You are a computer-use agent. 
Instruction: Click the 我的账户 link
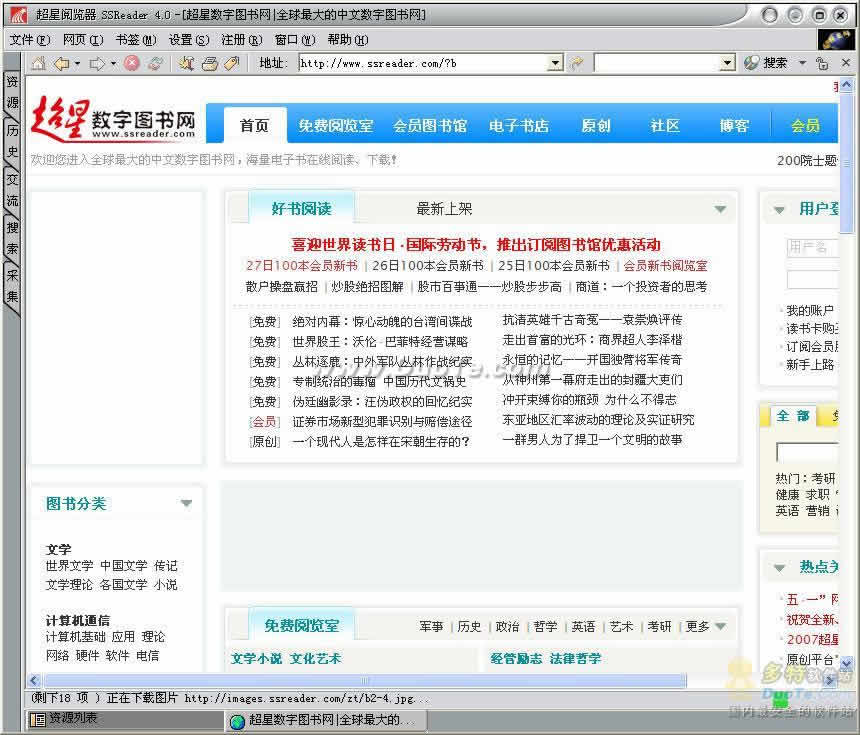(810, 310)
